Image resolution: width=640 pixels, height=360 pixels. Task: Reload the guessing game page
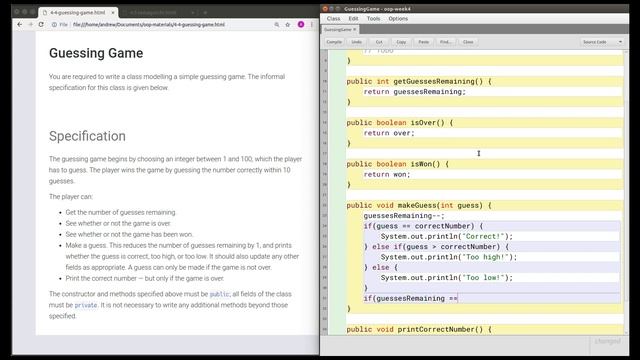pyautogui.click(x=41, y=24)
